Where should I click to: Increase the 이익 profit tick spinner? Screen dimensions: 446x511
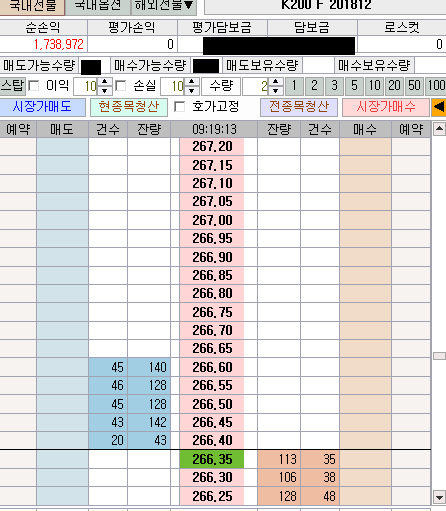coord(105,82)
